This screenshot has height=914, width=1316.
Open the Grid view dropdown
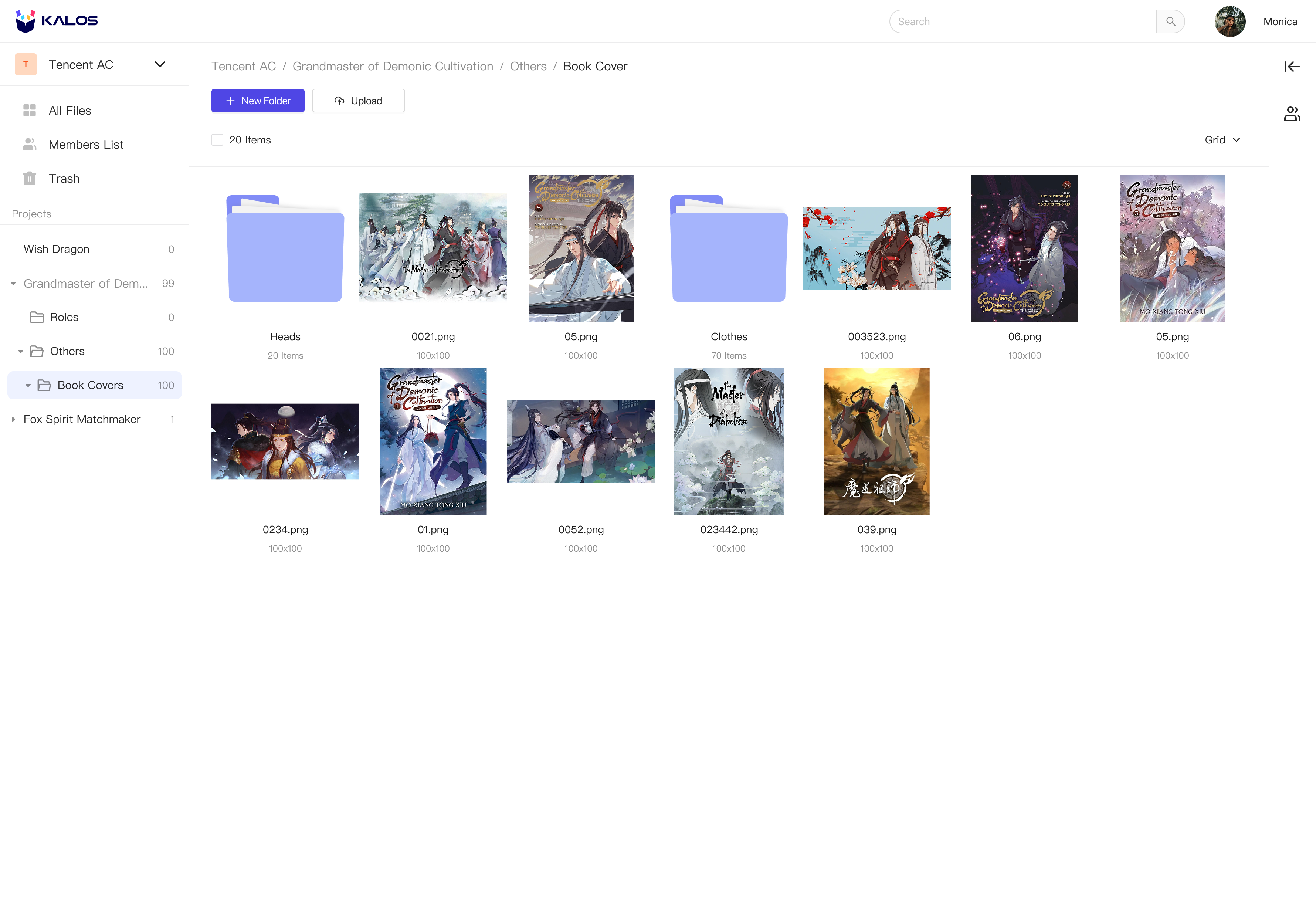point(1222,139)
